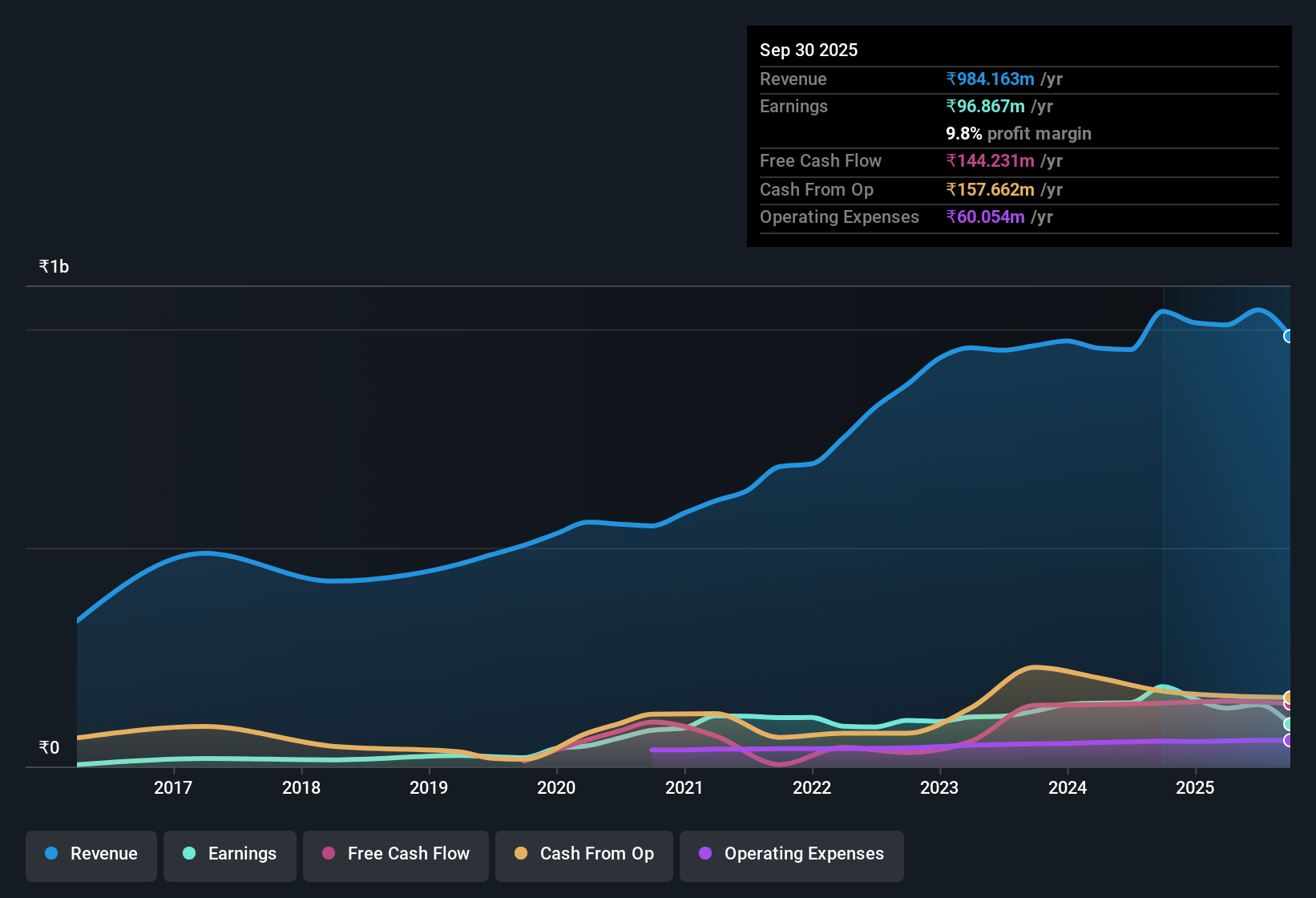Toggle Free Cash Flow series visibility
Screen dimensions: 1316x898
[x=395, y=854]
